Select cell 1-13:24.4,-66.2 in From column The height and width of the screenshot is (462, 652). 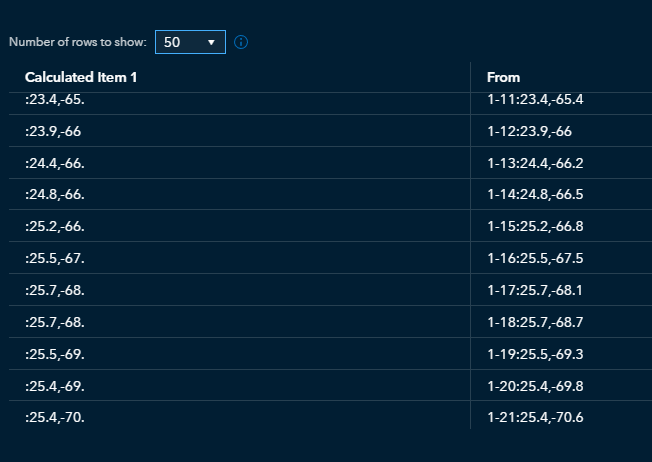pos(535,163)
